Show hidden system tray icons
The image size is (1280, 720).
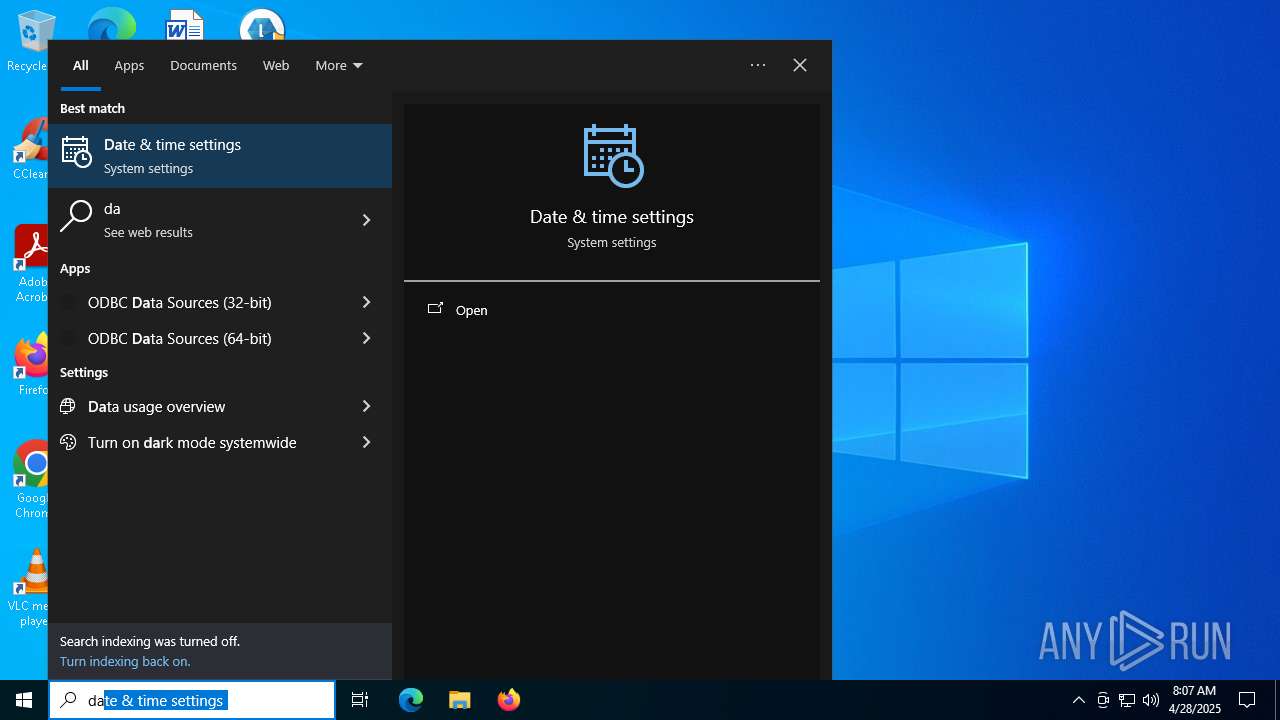1079,700
